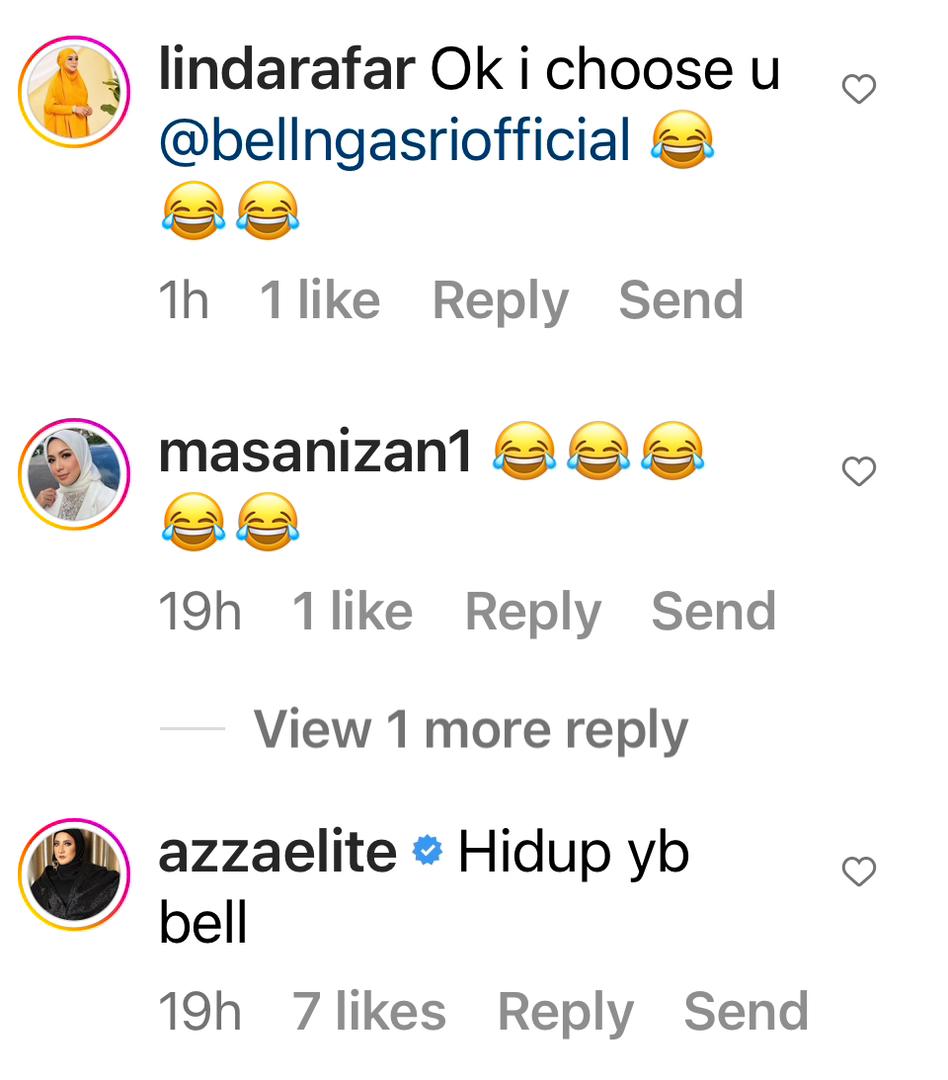The width and height of the screenshot is (948, 1080).
Task: Open azzaelite's profile picture
Action: 74,874
